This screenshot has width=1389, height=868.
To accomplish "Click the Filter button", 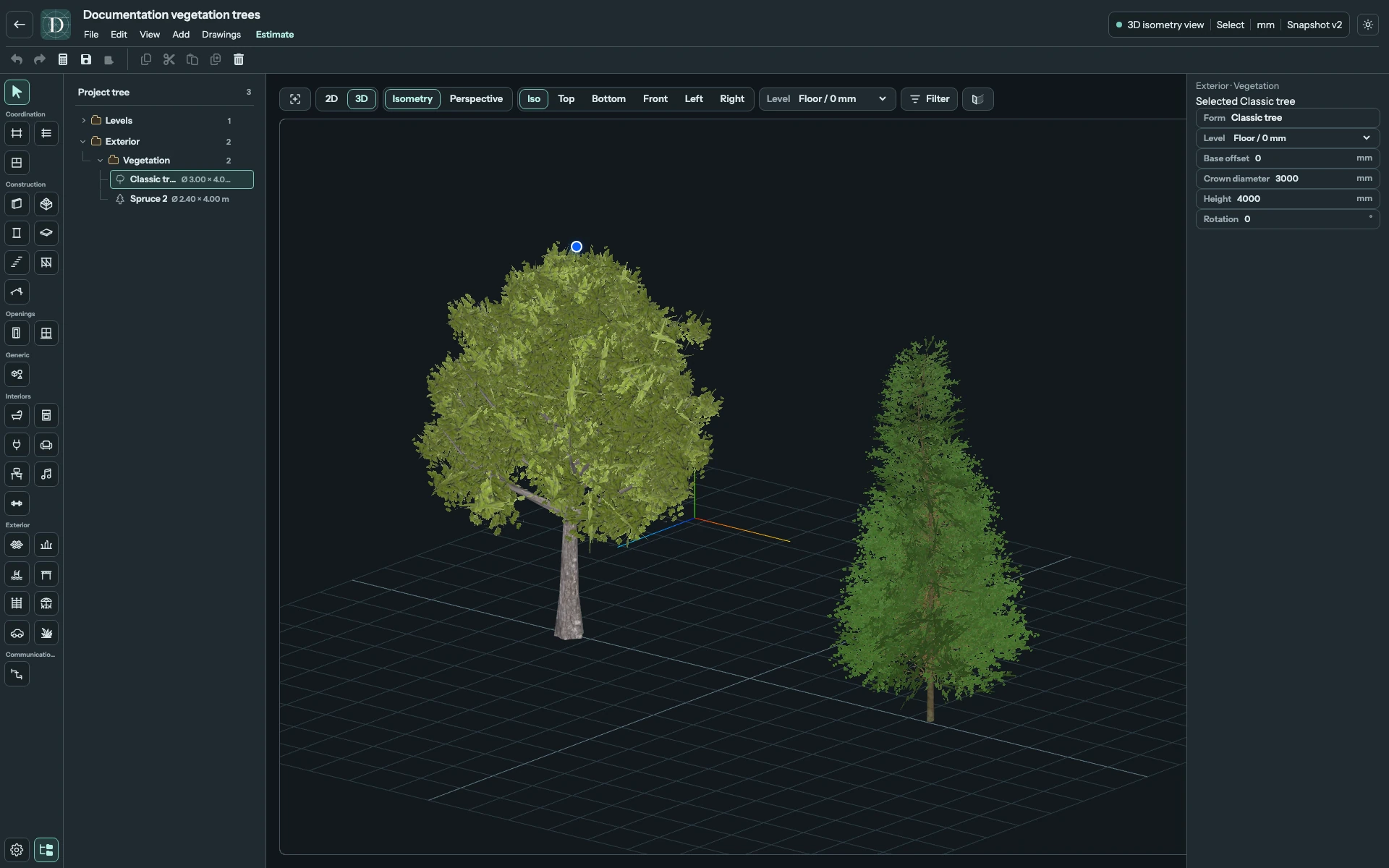I will [x=929, y=99].
